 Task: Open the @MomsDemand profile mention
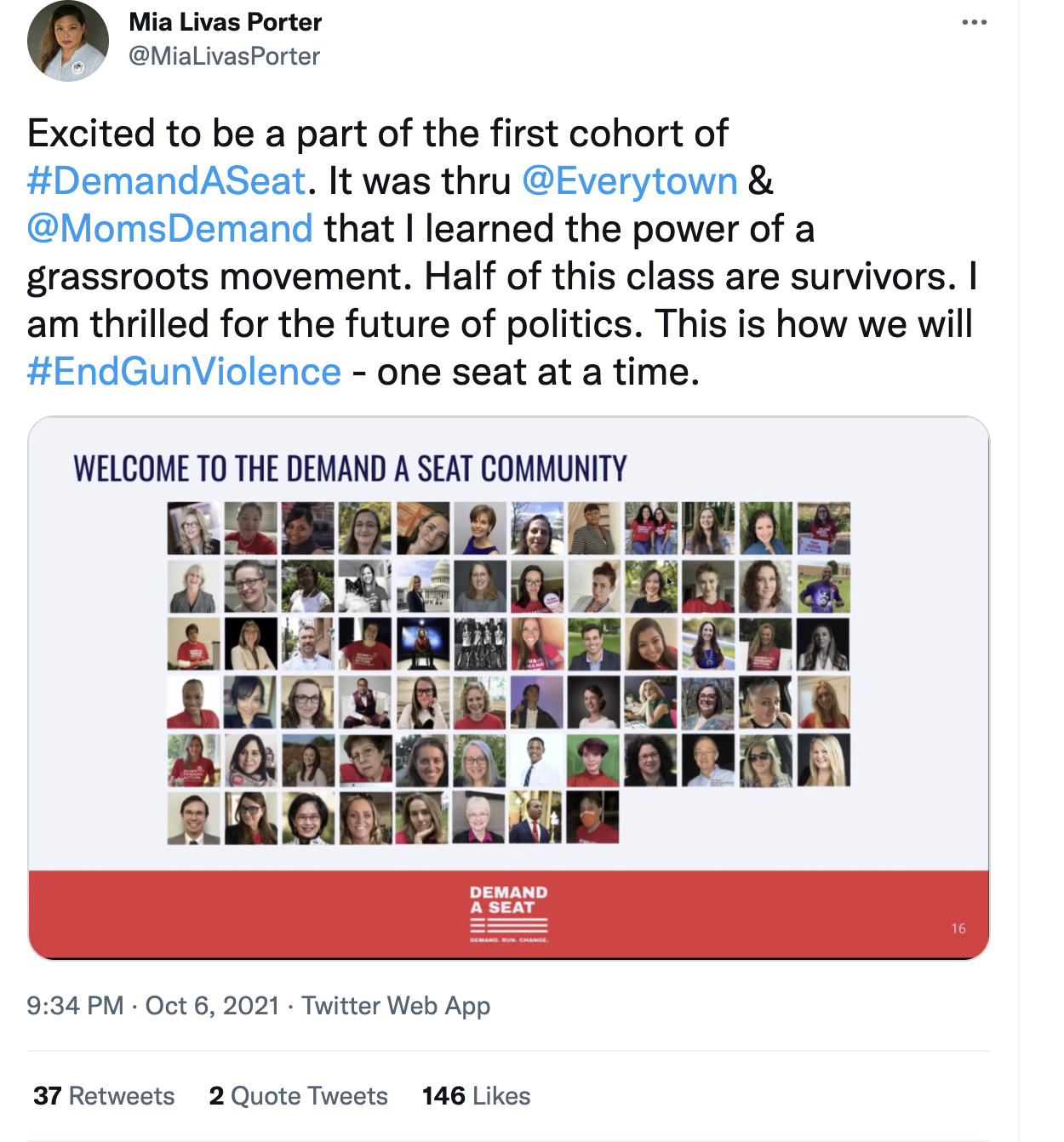point(169,228)
